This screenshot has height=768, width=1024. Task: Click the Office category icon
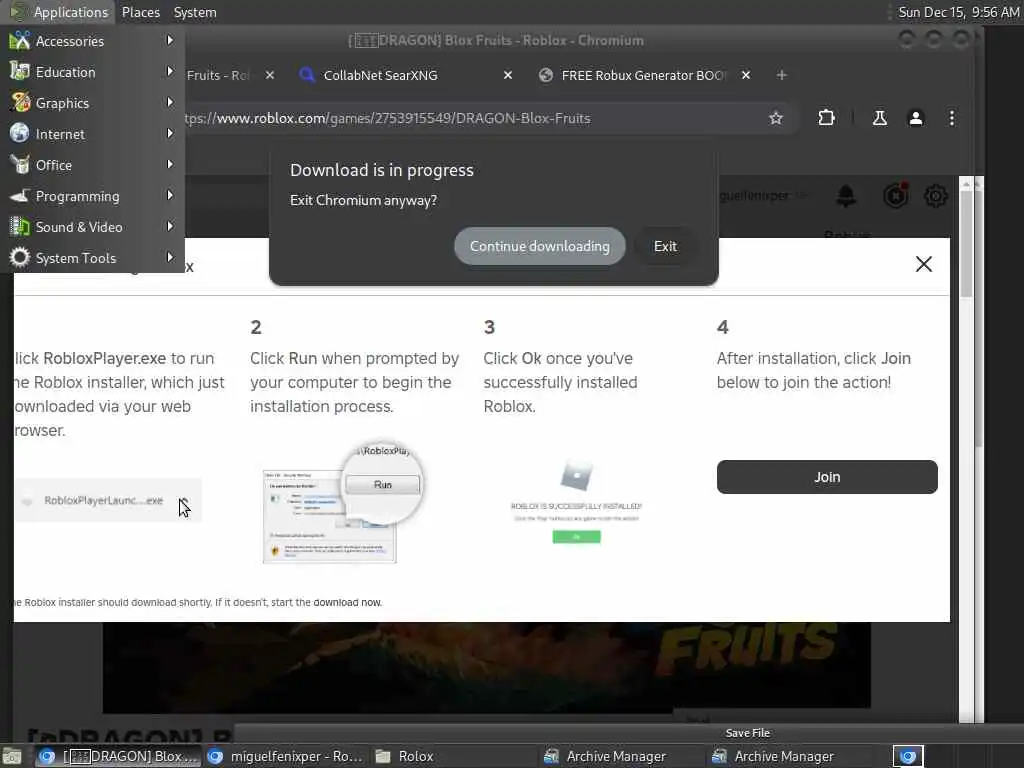click(x=20, y=165)
